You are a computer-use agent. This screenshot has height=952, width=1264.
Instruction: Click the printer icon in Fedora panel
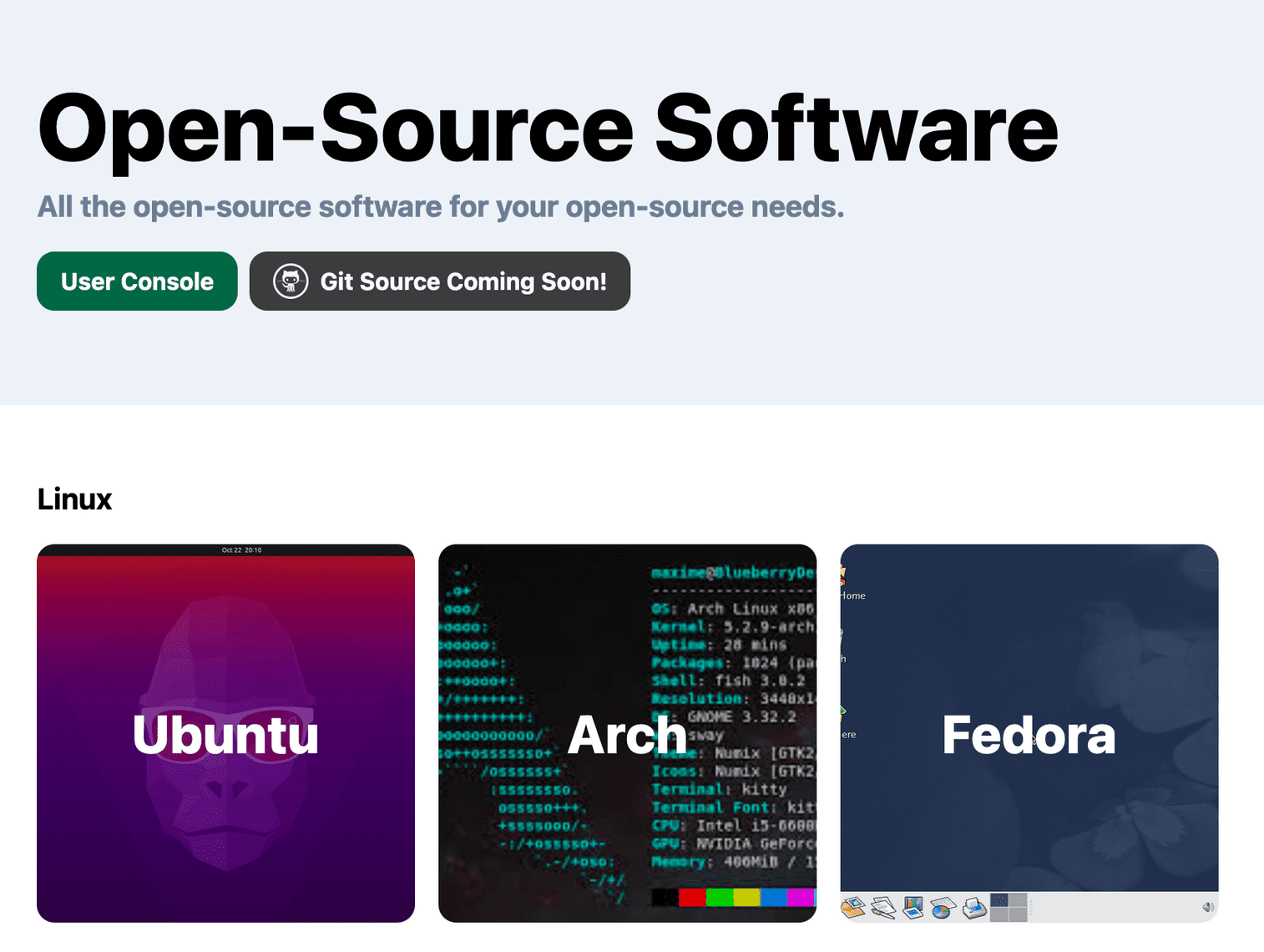tap(973, 908)
